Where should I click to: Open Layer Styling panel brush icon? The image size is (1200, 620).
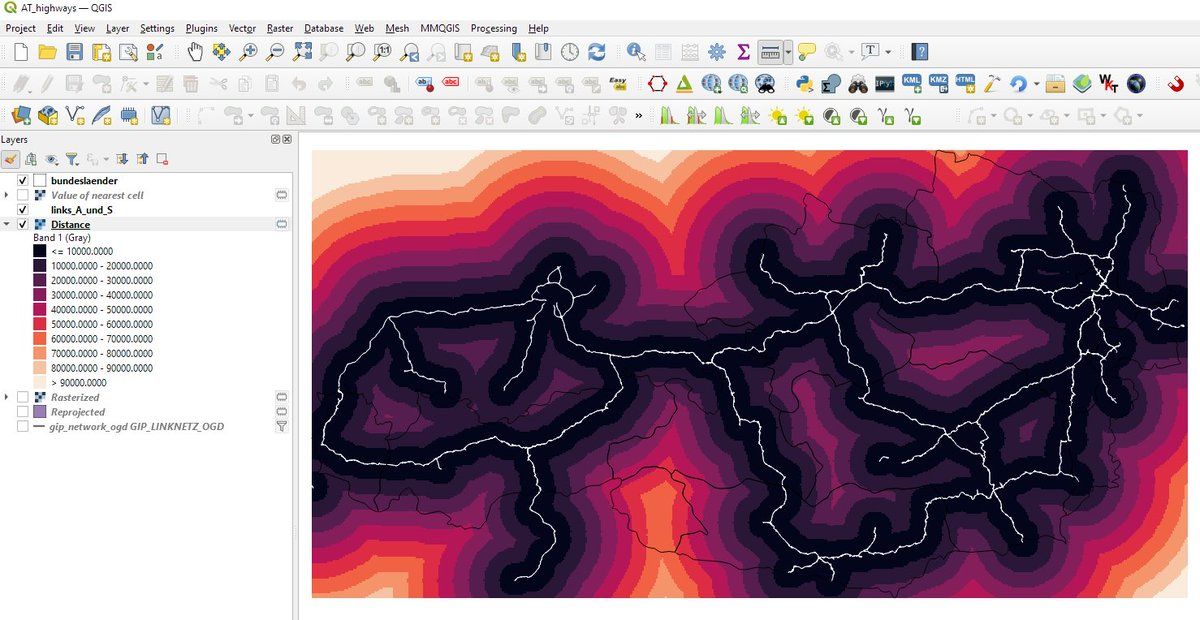coord(10,158)
